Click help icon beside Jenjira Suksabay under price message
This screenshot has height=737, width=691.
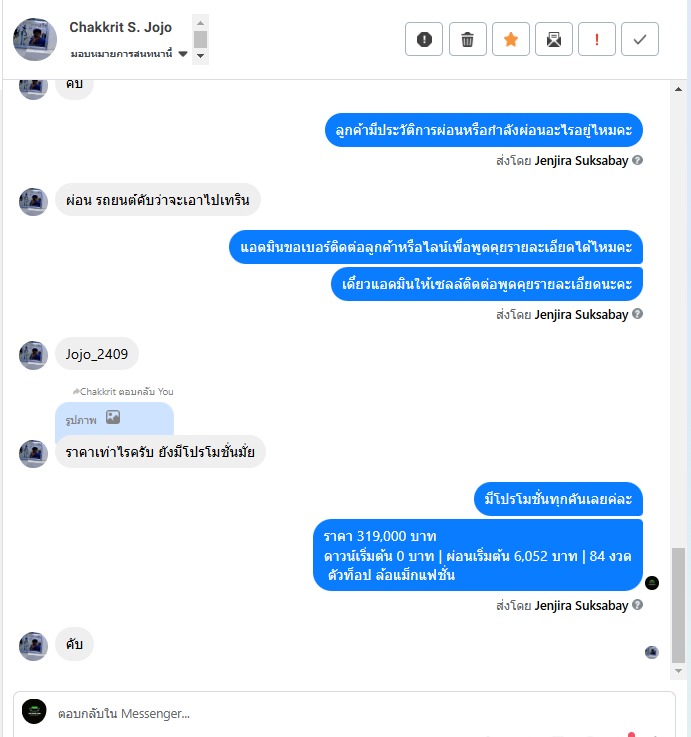pos(637,605)
